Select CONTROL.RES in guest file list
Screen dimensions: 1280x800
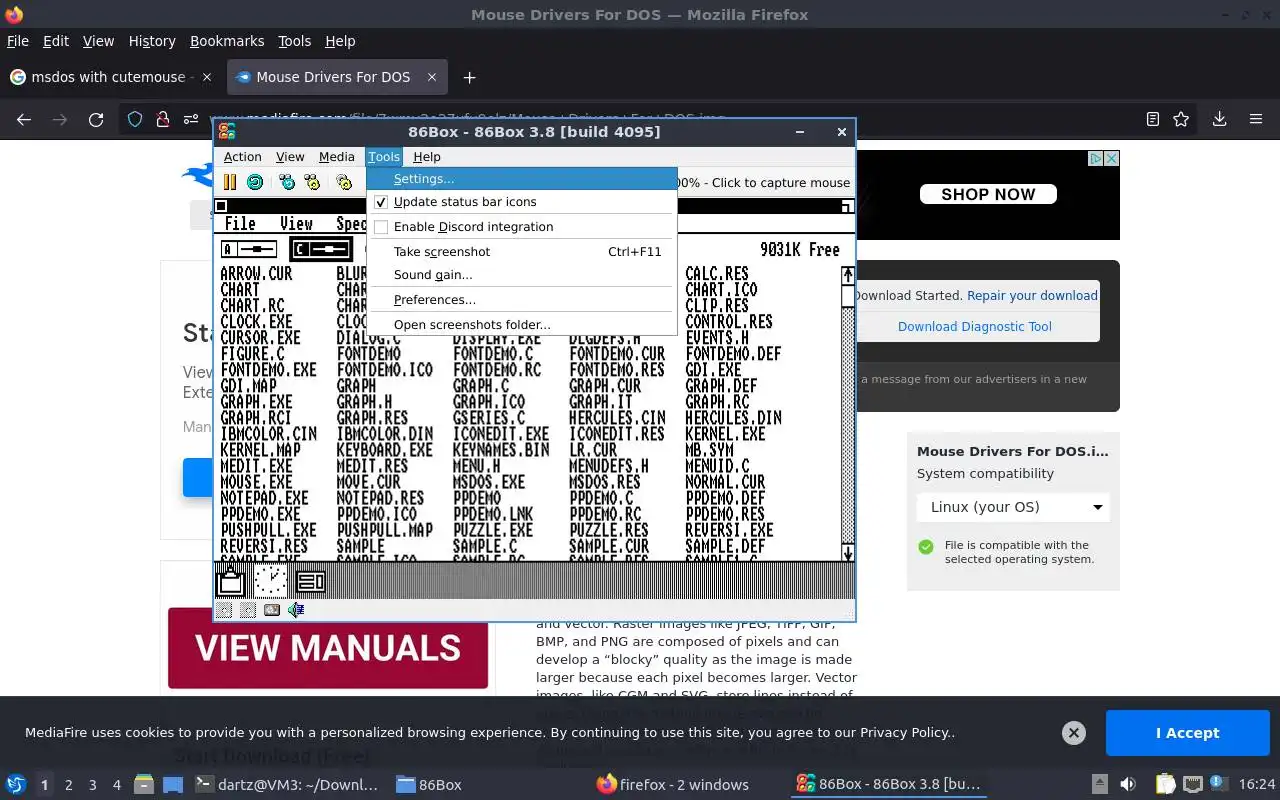tap(729, 322)
